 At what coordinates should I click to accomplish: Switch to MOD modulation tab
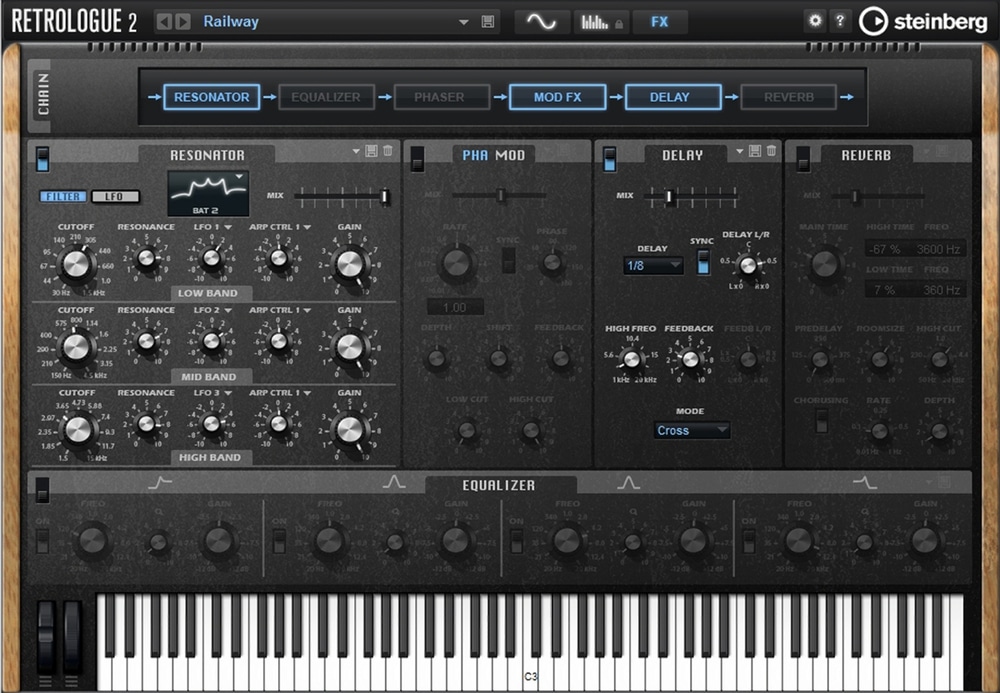(510, 155)
